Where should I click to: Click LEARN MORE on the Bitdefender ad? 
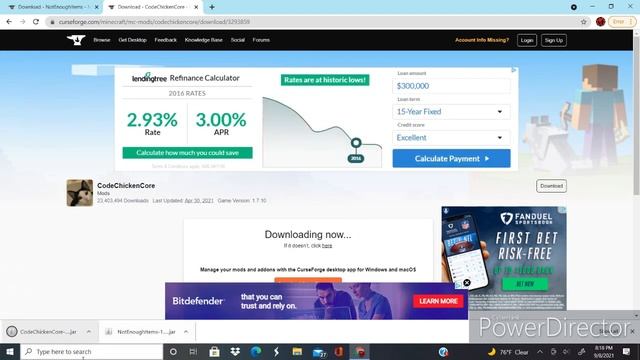tap(438, 301)
